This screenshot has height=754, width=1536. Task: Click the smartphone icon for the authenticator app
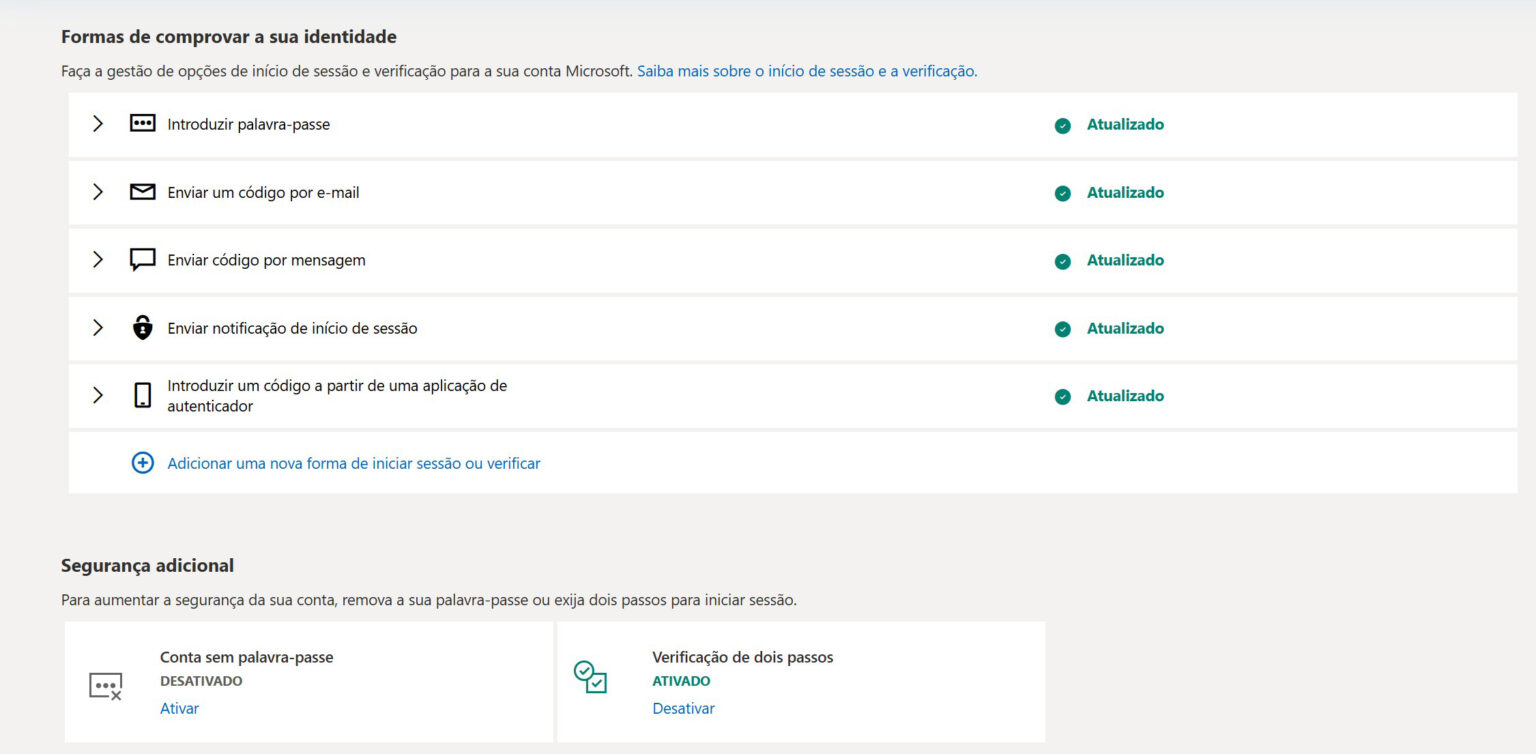point(142,395)
